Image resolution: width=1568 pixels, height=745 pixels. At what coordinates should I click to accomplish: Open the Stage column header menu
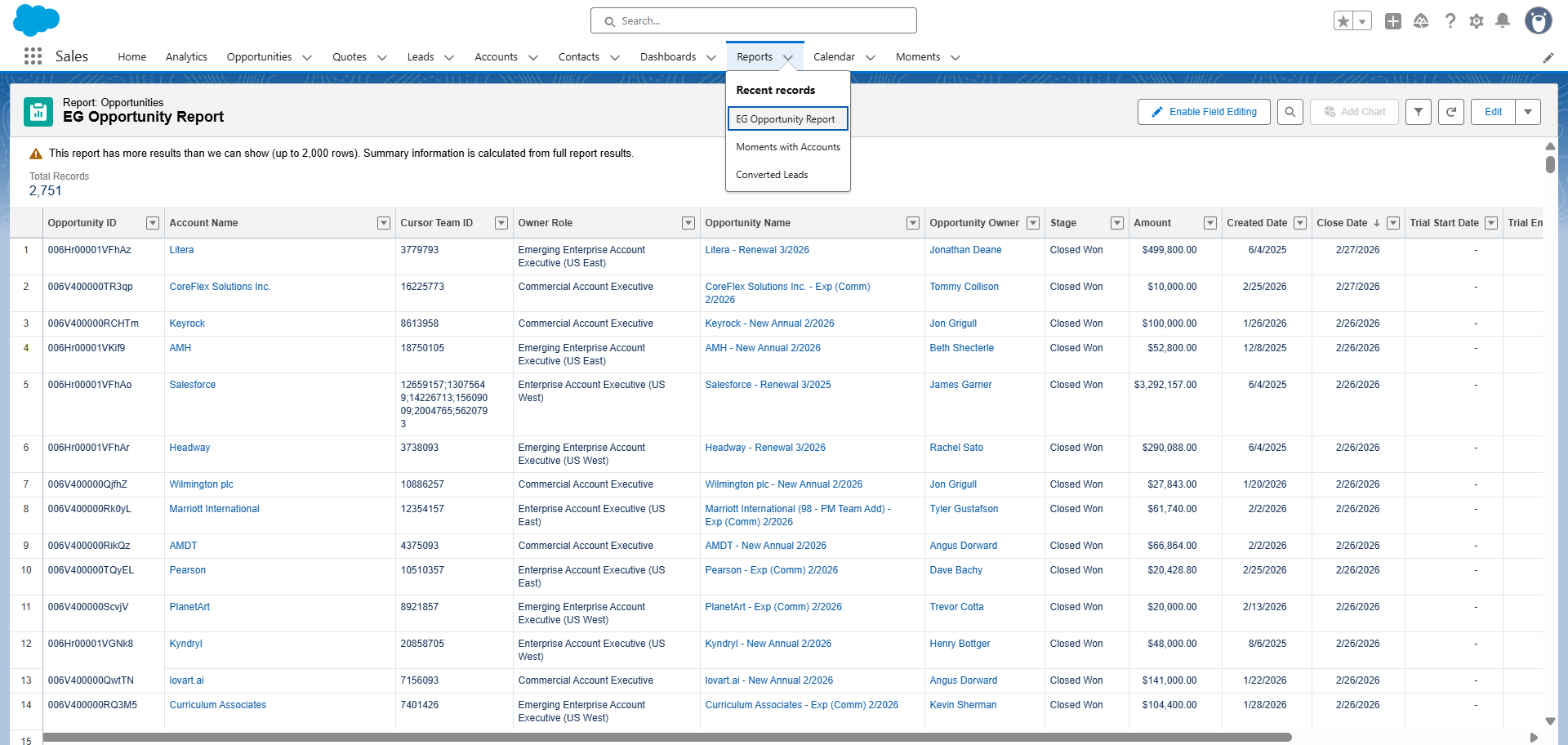tap(1116, 222)
